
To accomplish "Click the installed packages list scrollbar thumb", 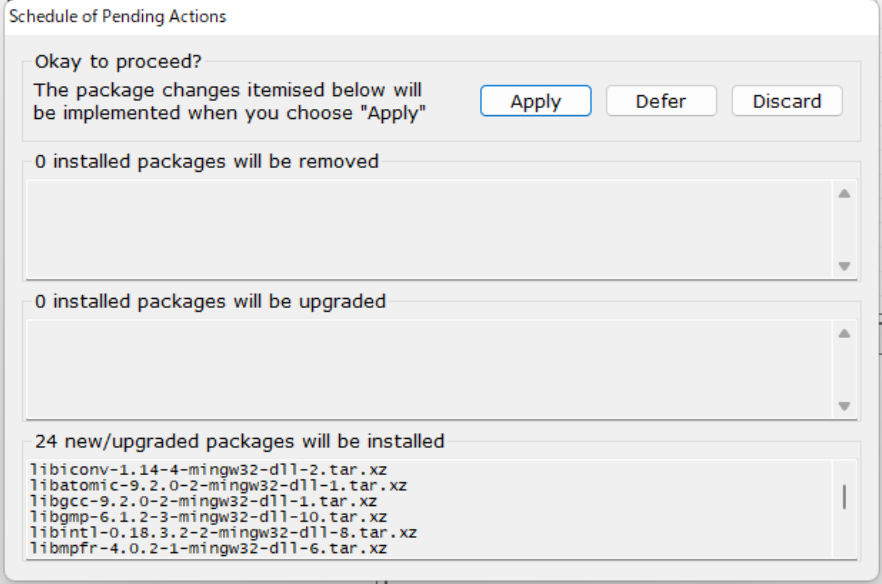I will coord(844,497).
